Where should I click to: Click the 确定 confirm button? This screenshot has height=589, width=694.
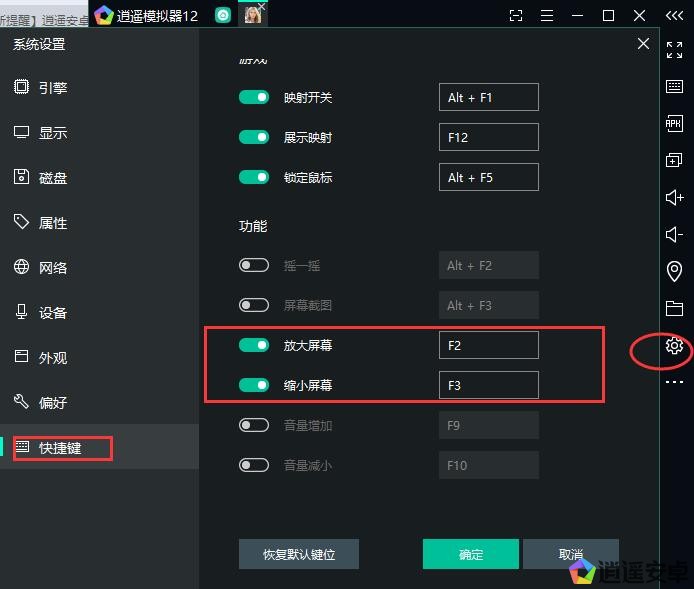(x=470, y=554)
